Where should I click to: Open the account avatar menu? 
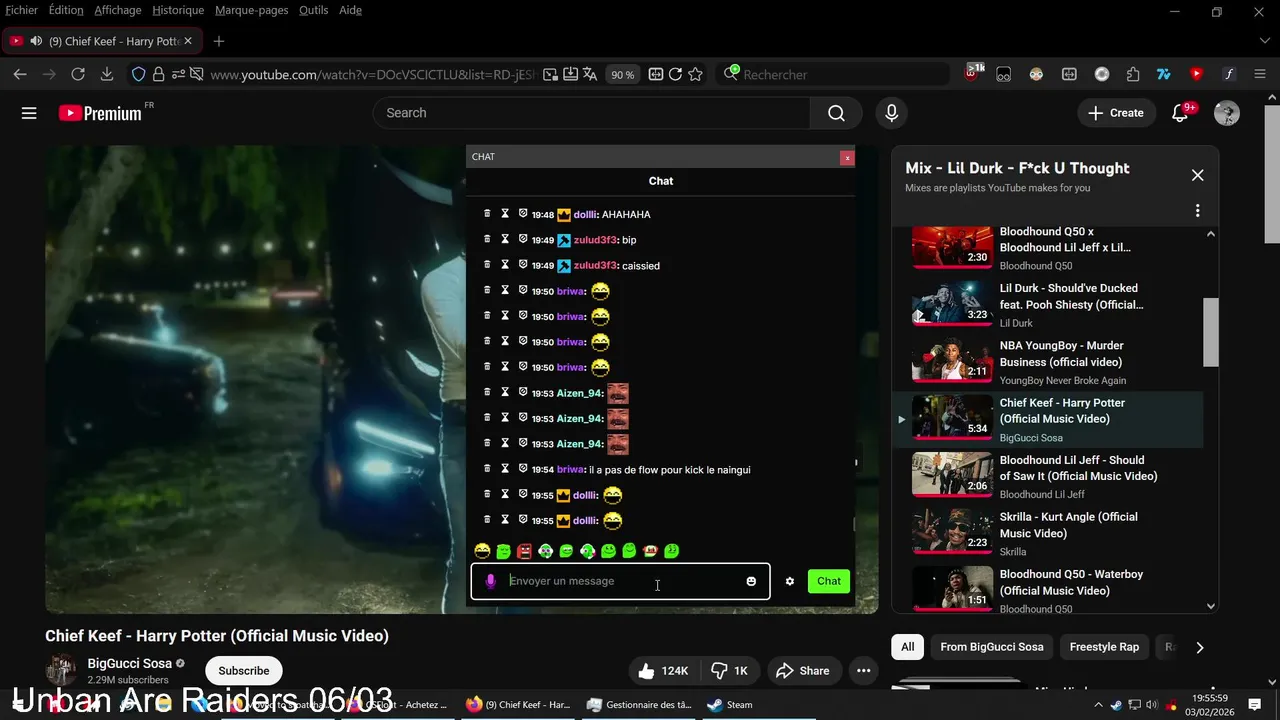[x=1227, y=113]
